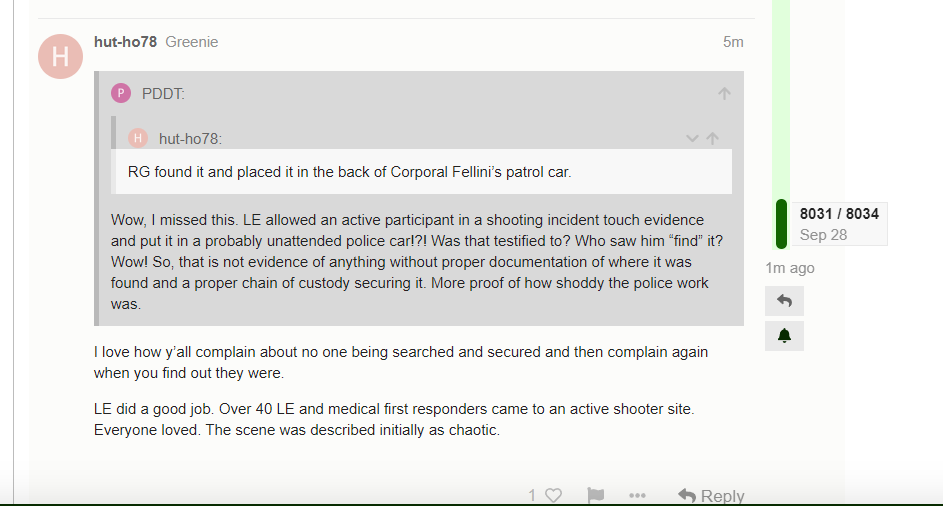Open hut-ho78 username profile link

tap(125, 42)
